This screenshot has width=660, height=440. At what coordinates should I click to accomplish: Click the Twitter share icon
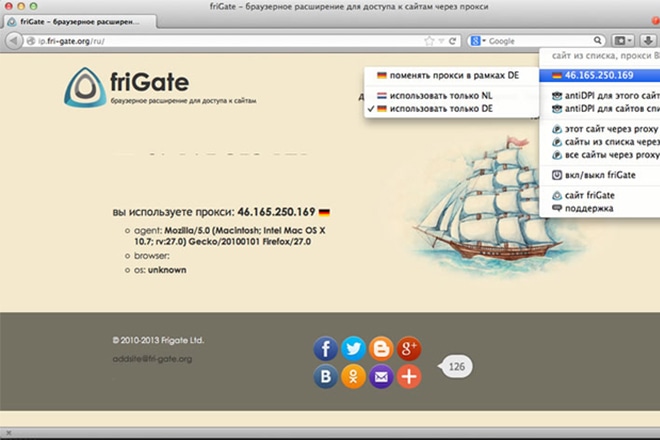(x=353, y=349)
